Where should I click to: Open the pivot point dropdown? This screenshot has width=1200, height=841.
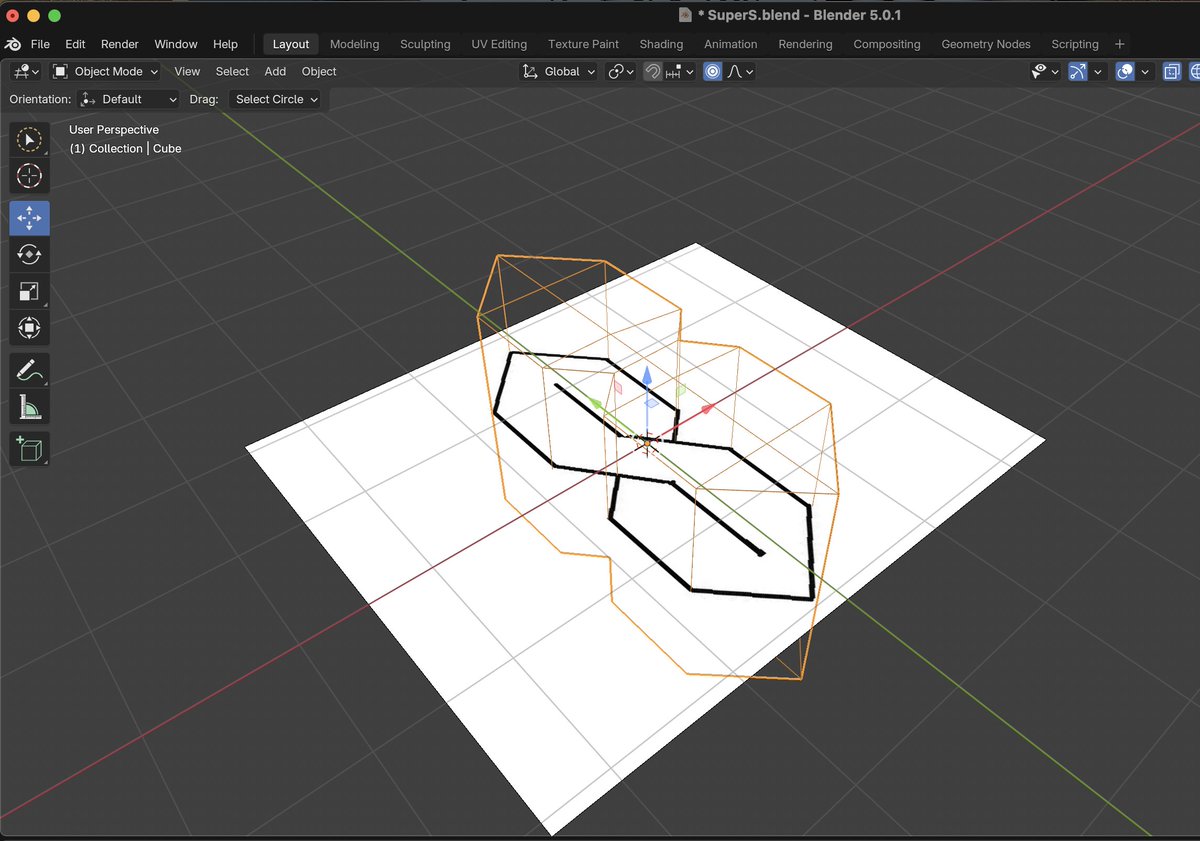pyautogui.click(x=620, y=71)
